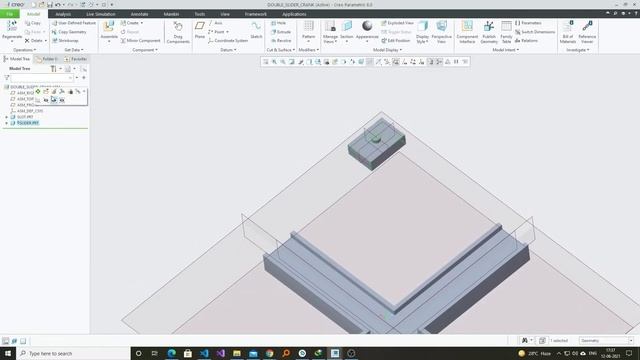Viewport: 640px width, 360px height.
Task: Open the Appearances sphere icon
Action: click(x=367, y=26)
